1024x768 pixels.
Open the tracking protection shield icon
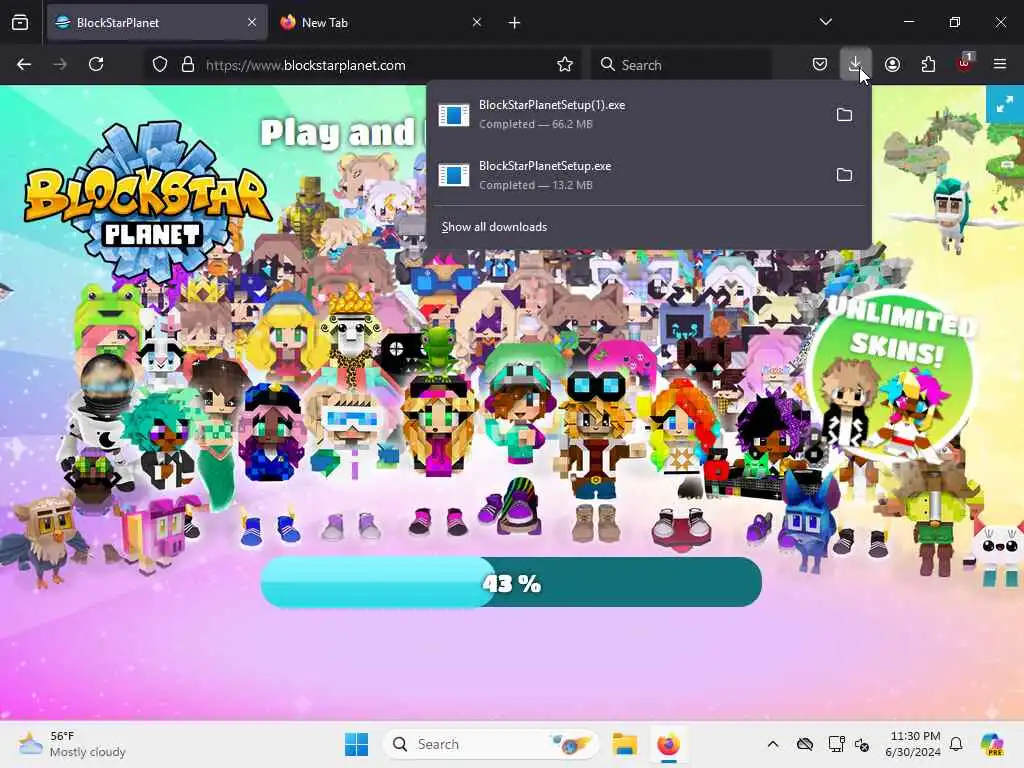[x=160, y=65]
